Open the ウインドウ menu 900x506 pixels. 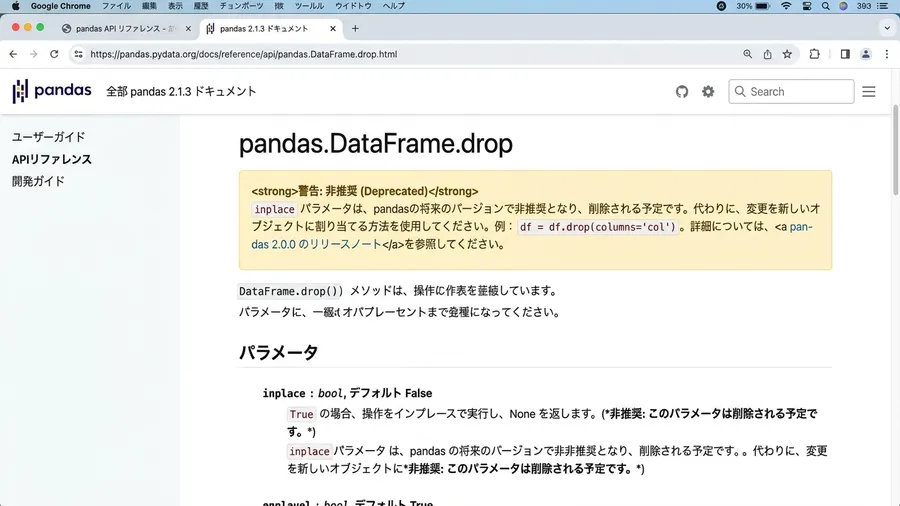[x=353, y=6]
